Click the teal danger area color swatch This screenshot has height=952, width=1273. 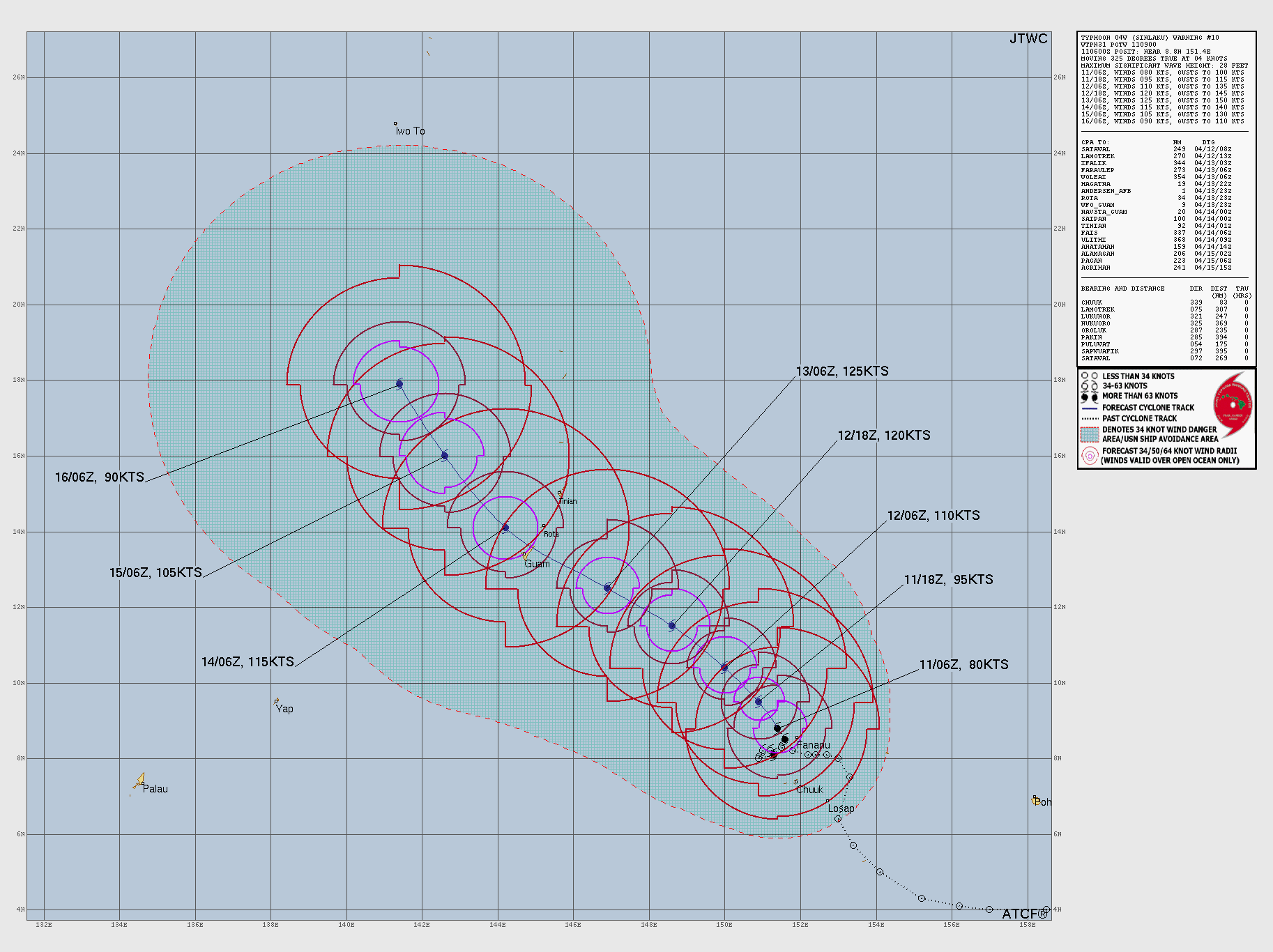point(1090,435)
